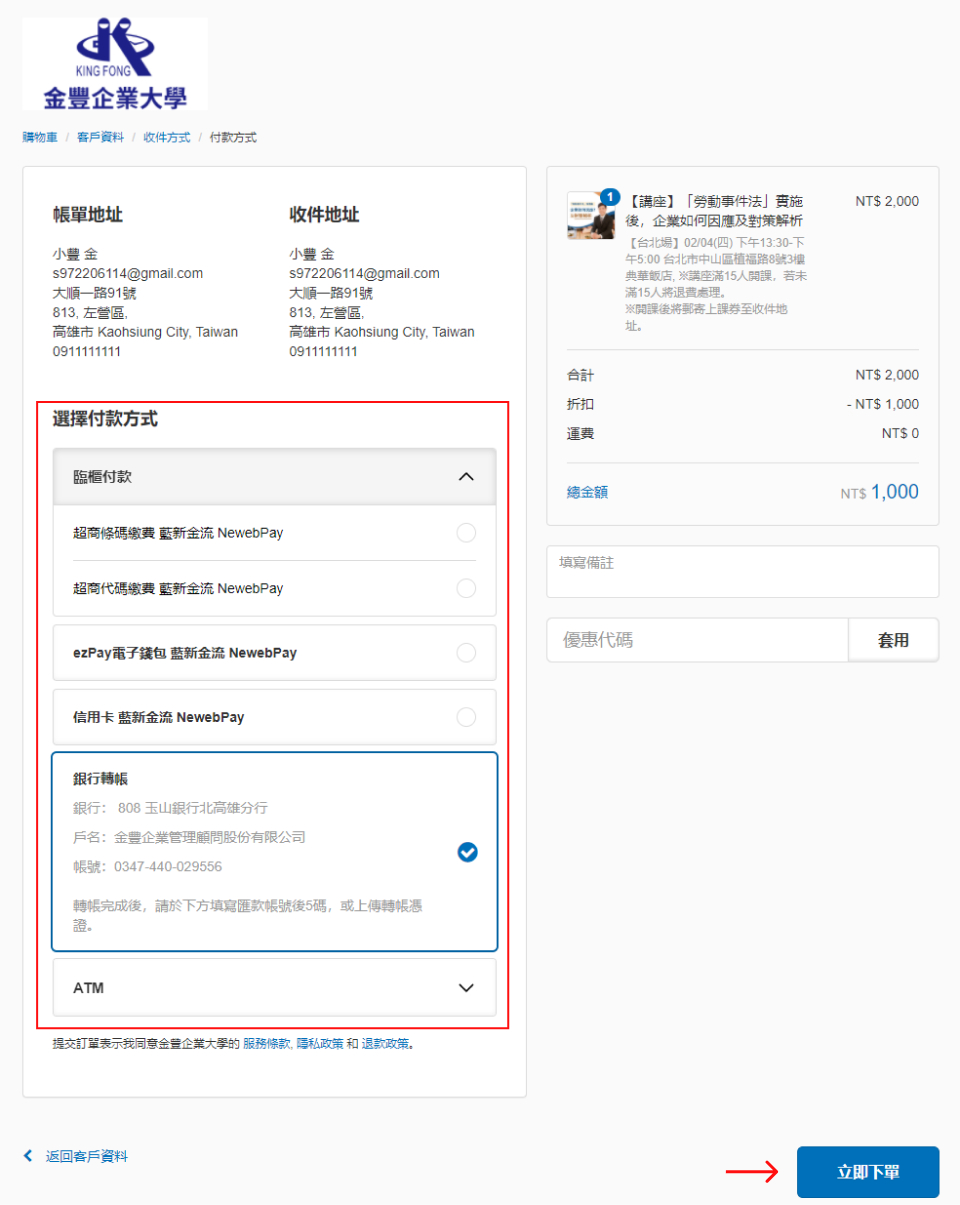Open the 退款政策 link

(385, 1043)
